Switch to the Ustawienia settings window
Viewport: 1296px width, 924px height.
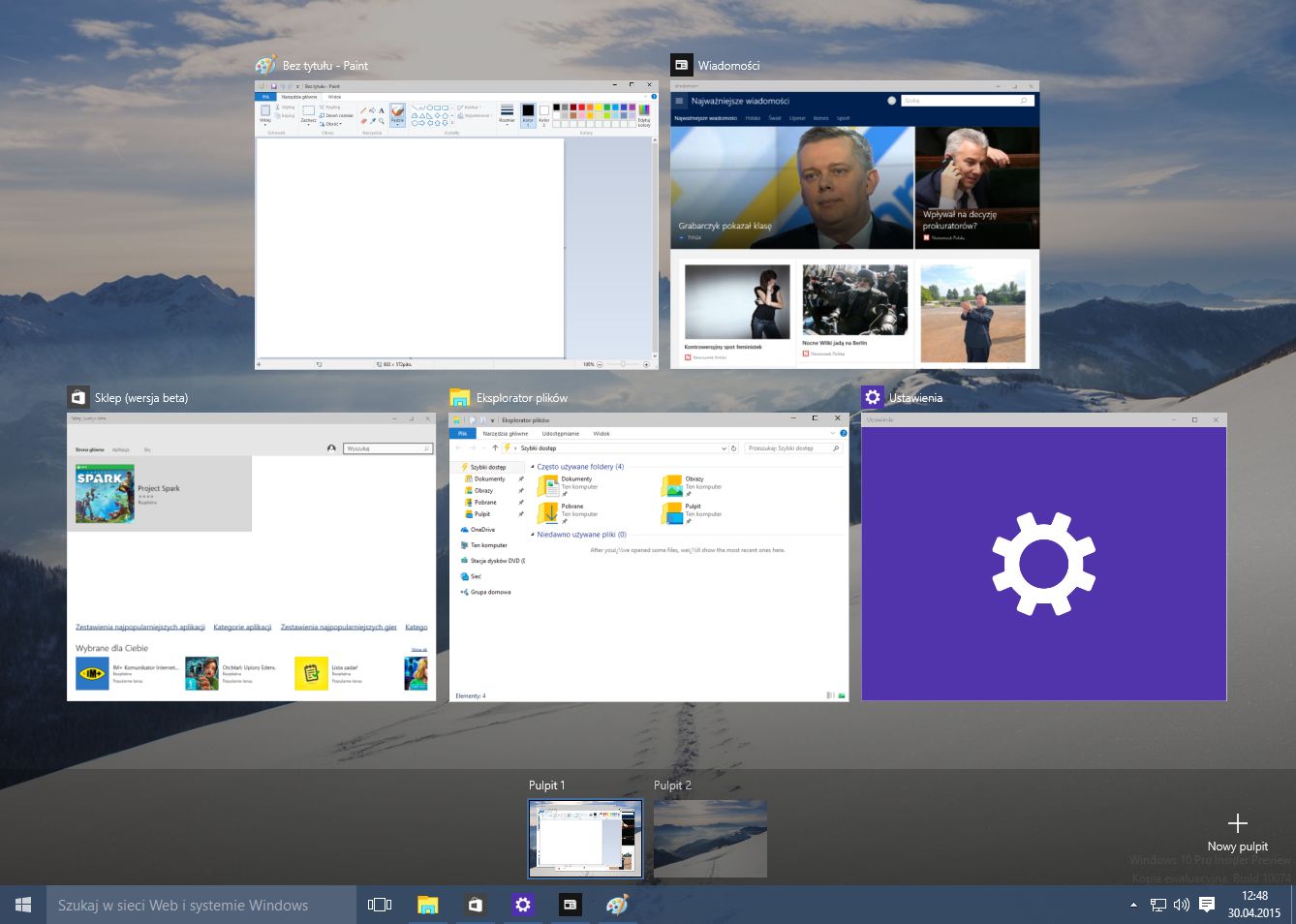(1044, 557)
